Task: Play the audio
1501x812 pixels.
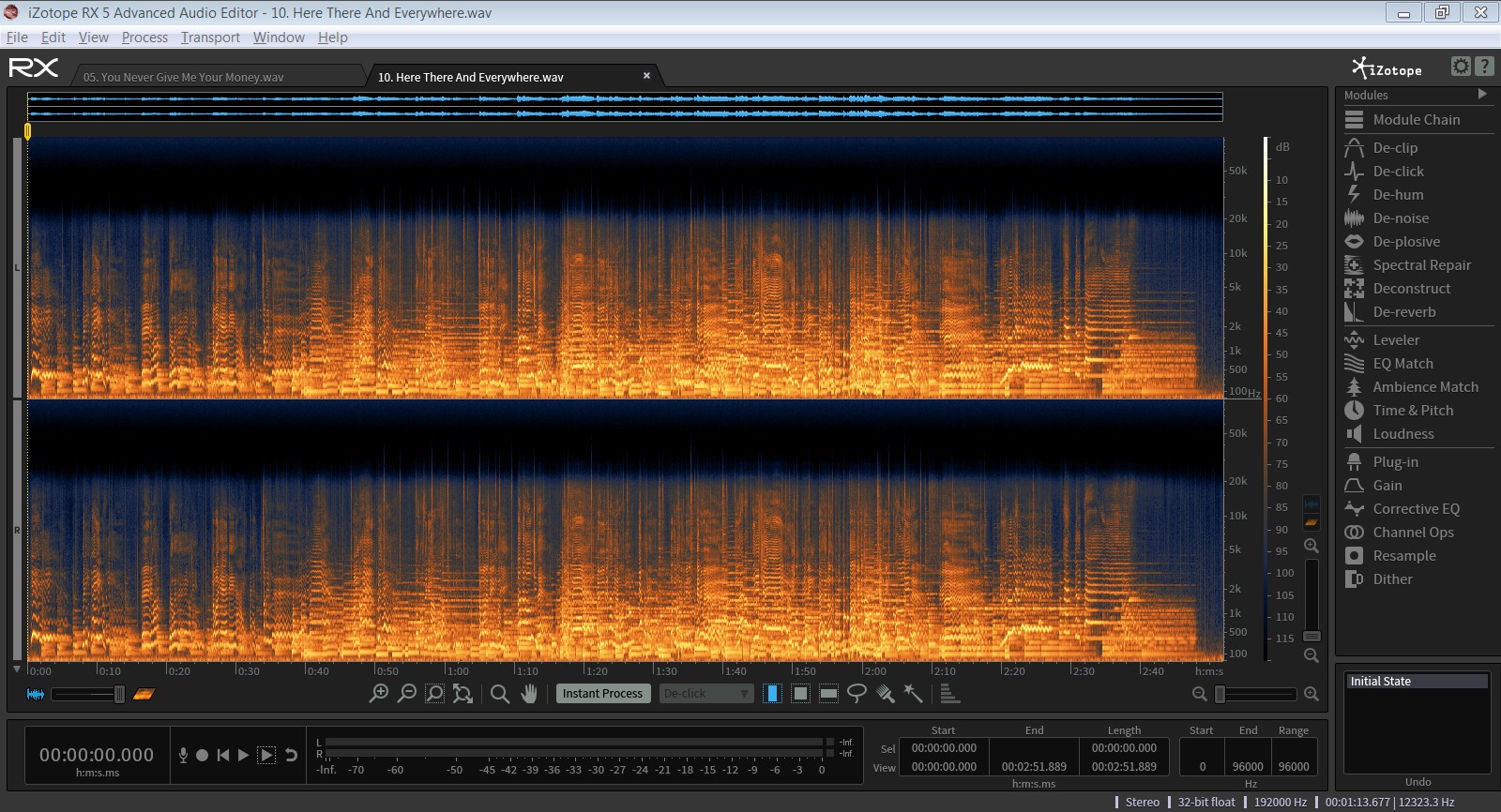Action: 243,755
